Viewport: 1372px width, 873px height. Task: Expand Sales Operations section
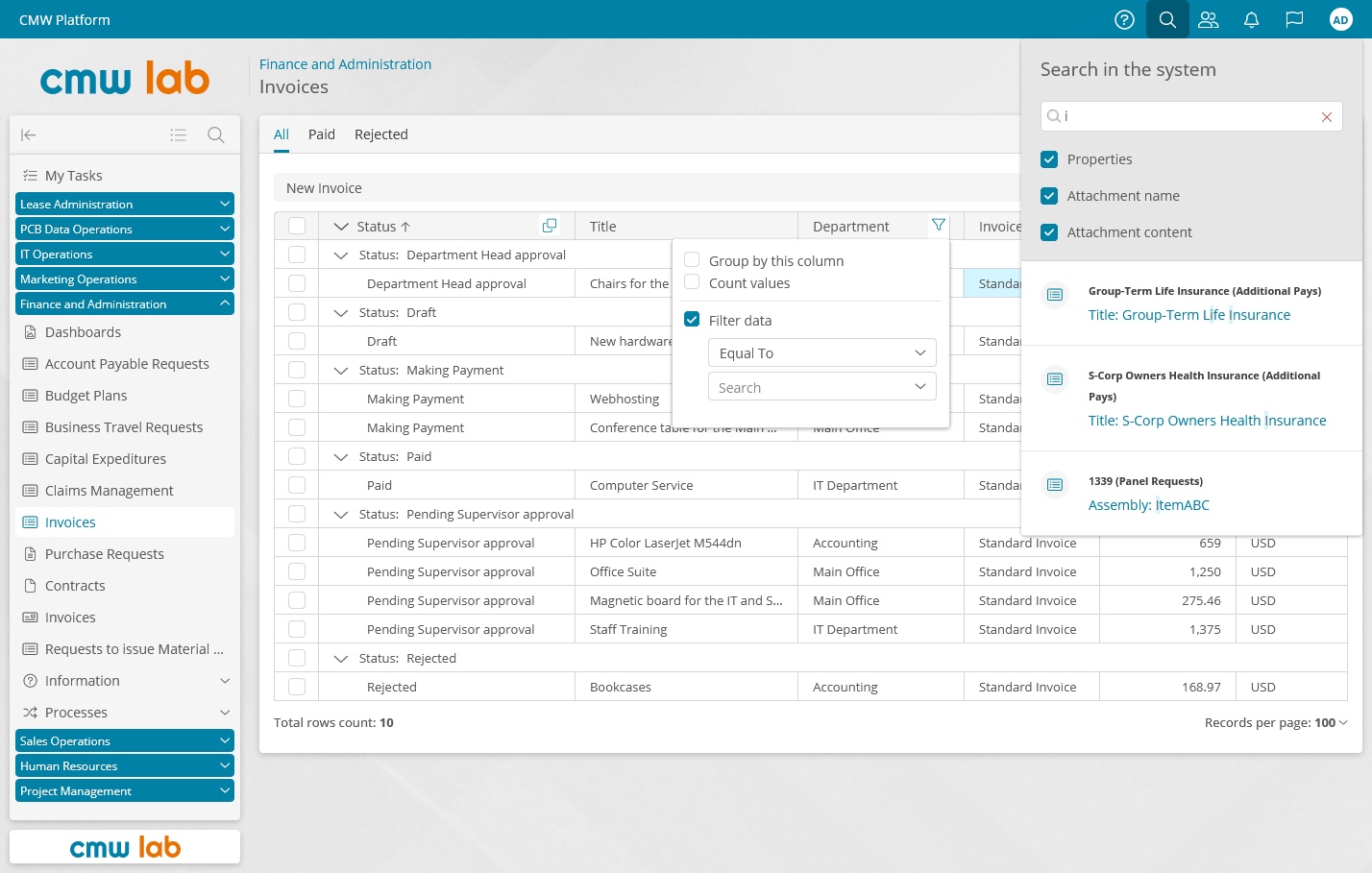(x=125, y=740)
